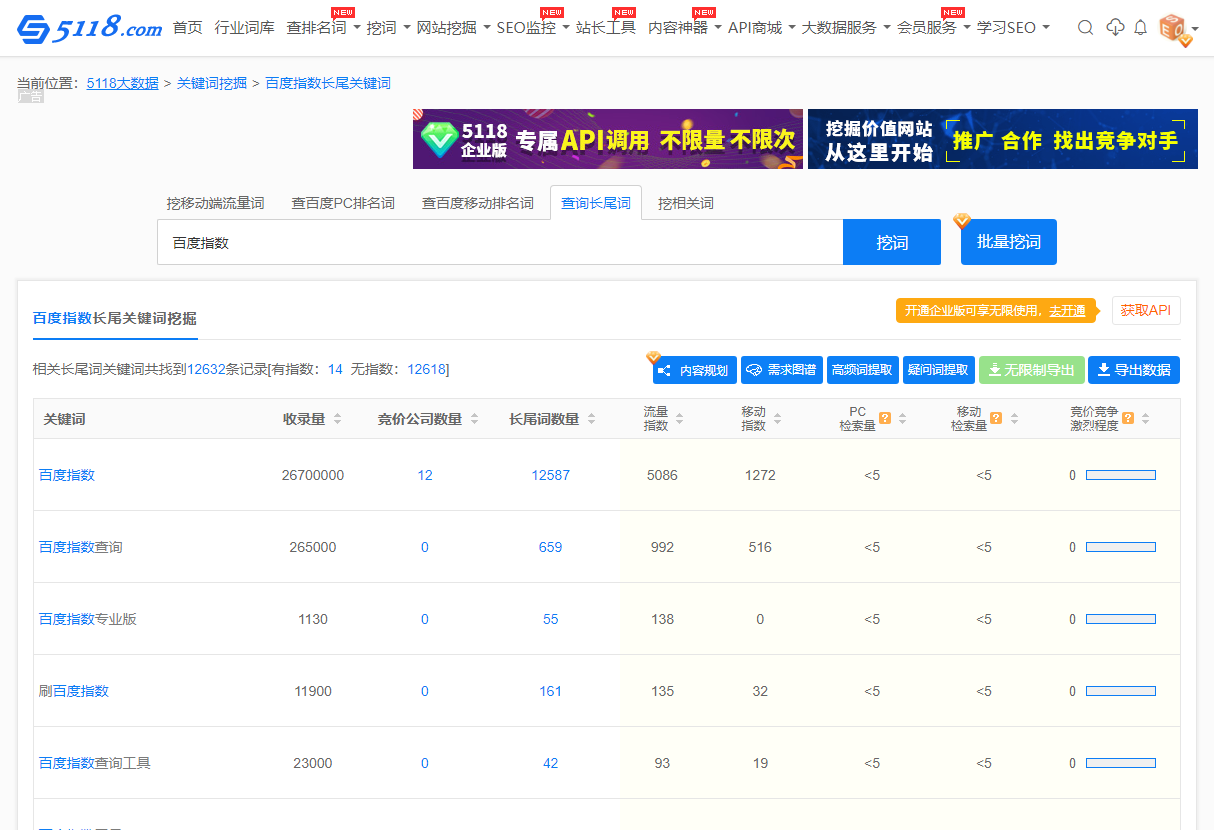Open the 需求图谱 tool
The height and width of the screenshot is (830, 1214).
coord(781,370)
